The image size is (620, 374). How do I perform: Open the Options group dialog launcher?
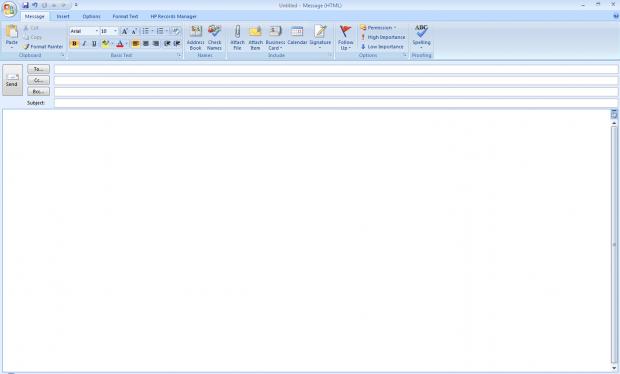tap(405, 55)
